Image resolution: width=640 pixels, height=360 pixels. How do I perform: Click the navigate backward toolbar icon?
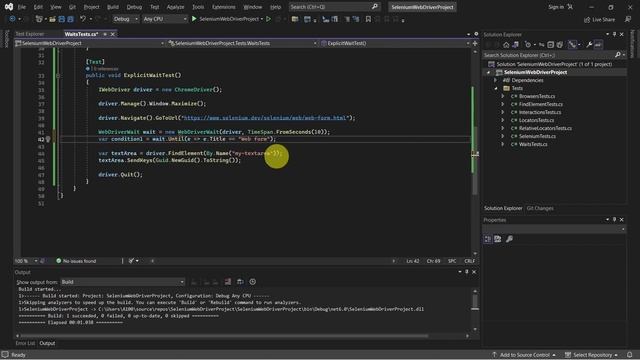pyautogui.click(x=12, y=19)
